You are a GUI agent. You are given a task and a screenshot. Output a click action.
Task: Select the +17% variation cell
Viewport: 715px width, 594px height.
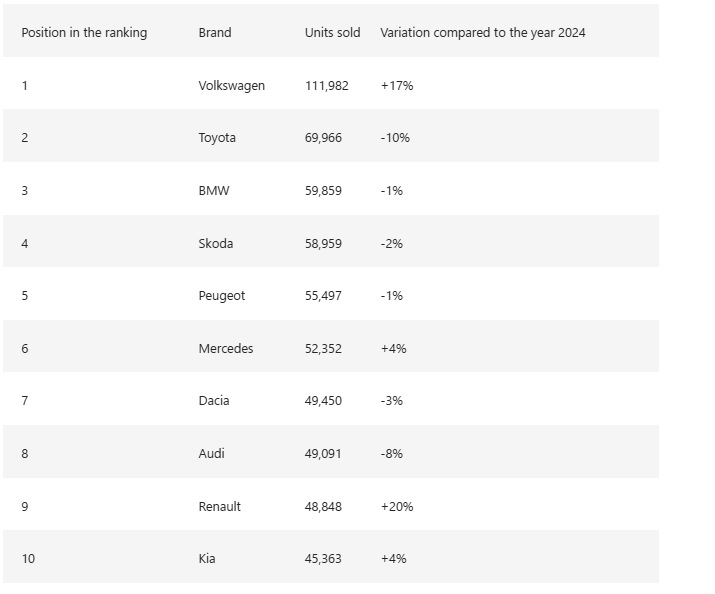click(x=397, y=86)
